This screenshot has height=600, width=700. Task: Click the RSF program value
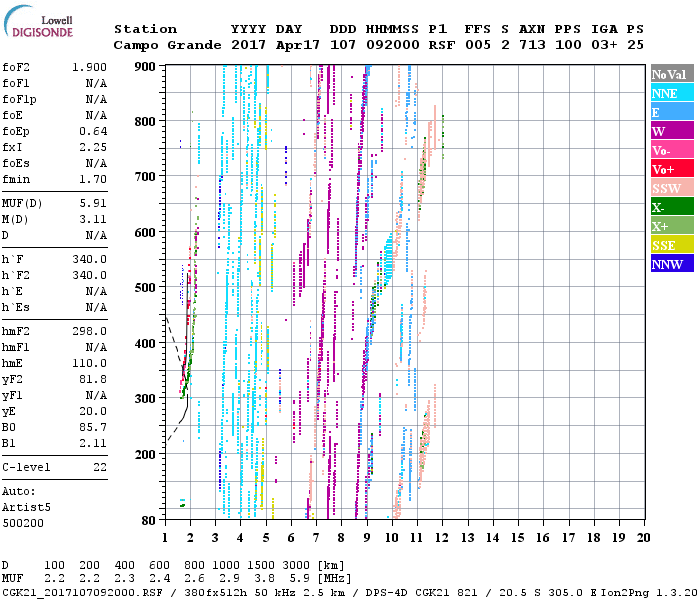coord(442,45)
